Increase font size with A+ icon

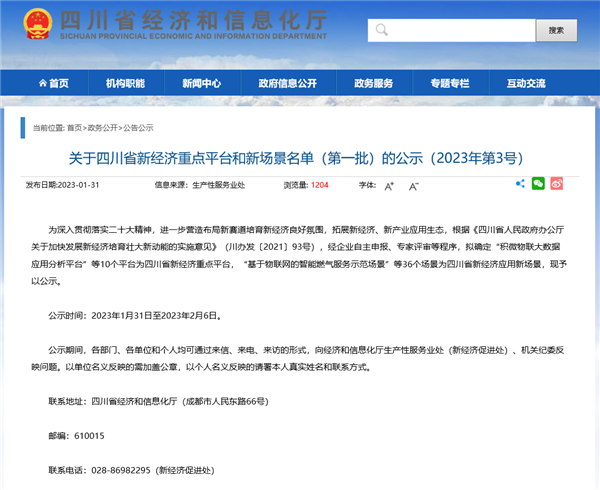tap(389, 185)
